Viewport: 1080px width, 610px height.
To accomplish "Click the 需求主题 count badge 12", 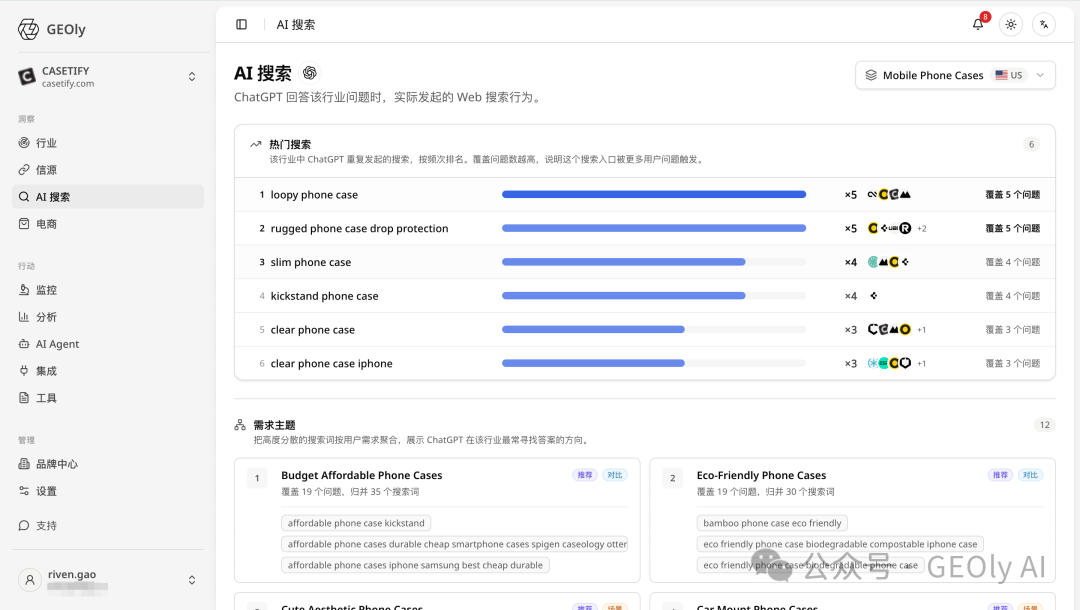I will [x=1045, y=425].
